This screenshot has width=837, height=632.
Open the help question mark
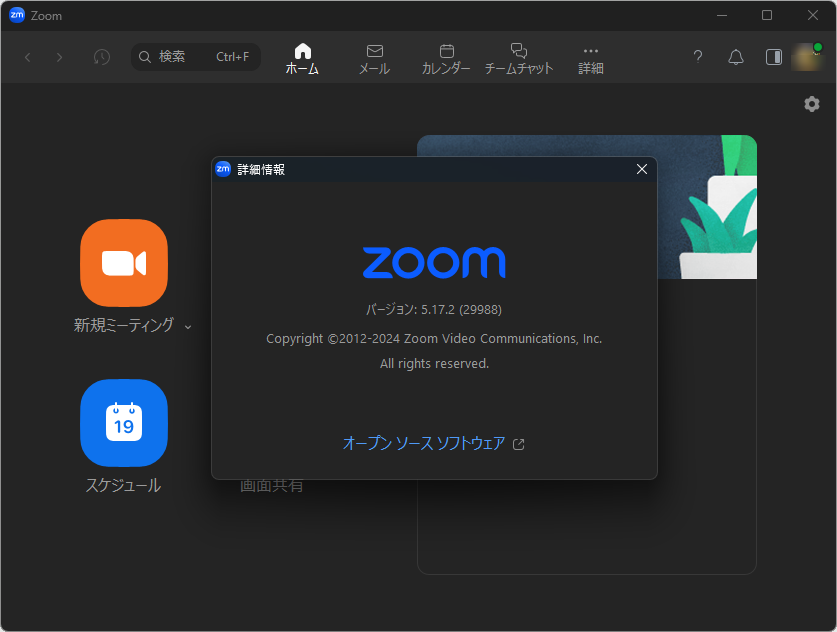click(x=697, y=57)
